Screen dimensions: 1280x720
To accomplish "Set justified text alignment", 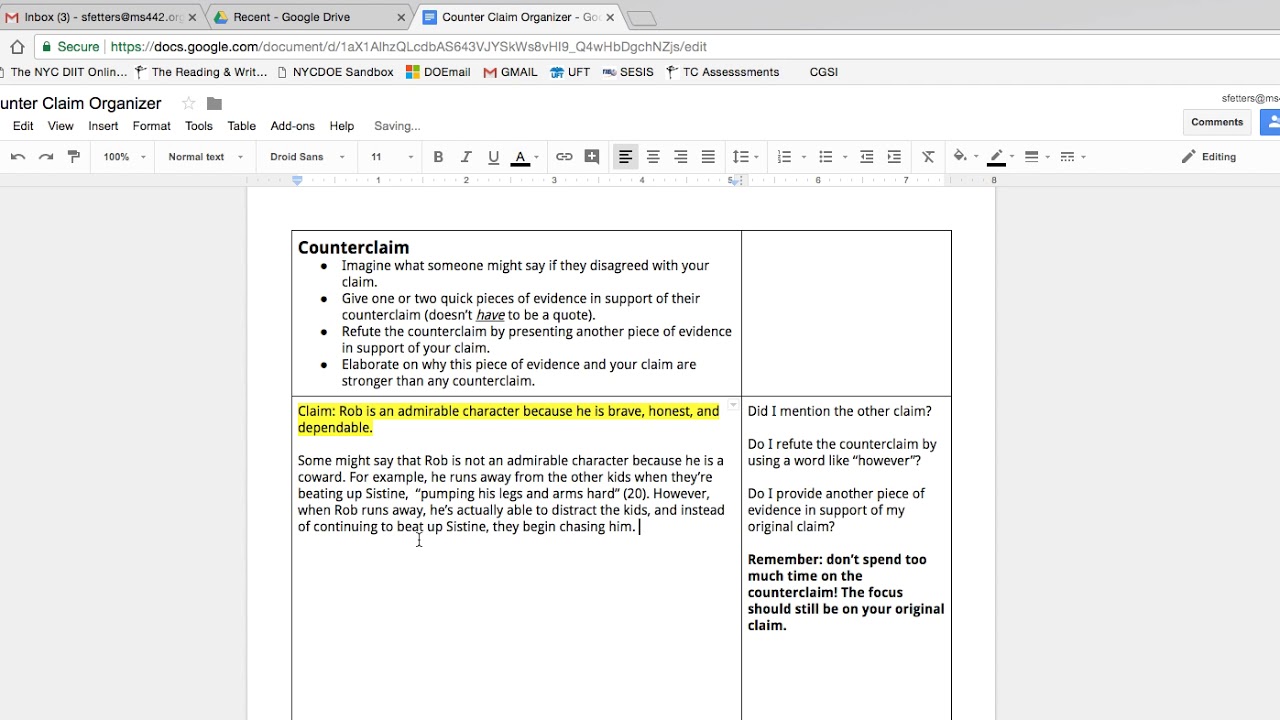I will click(x=708, y=157).
